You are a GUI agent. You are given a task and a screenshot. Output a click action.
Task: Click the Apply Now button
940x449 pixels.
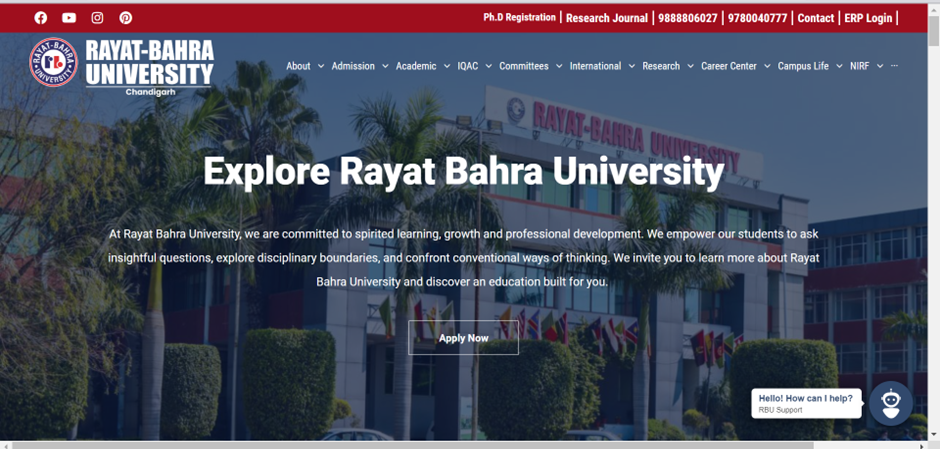(x=463, y=337)
